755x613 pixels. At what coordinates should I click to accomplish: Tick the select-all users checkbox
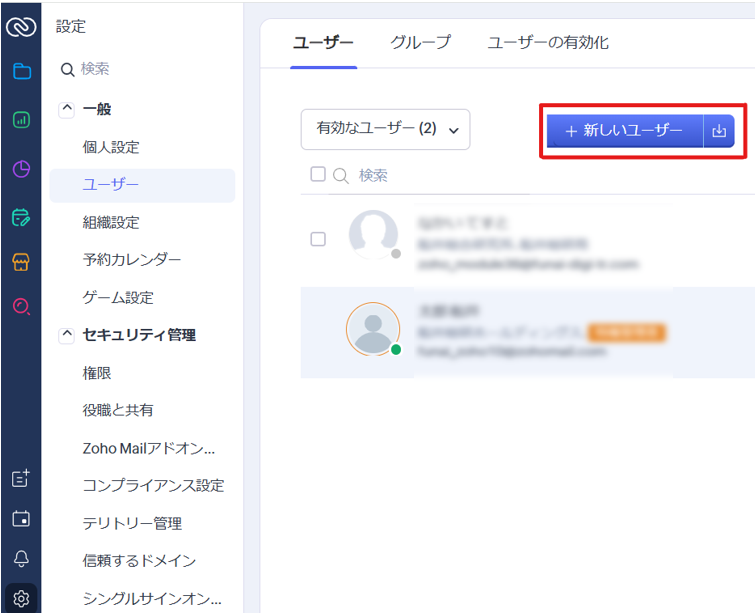point(318,174)
